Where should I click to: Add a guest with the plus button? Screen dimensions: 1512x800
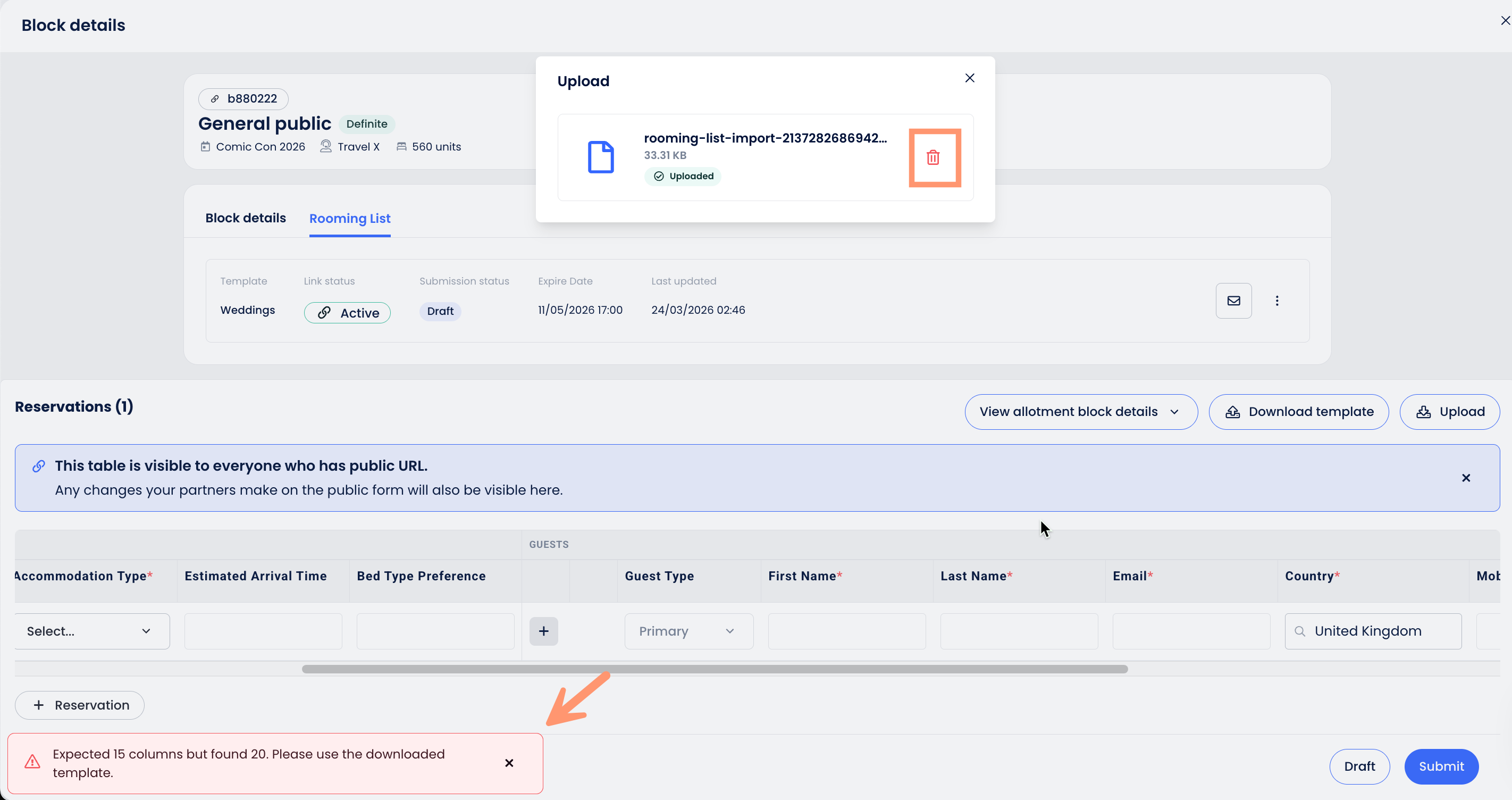[543, 631]
